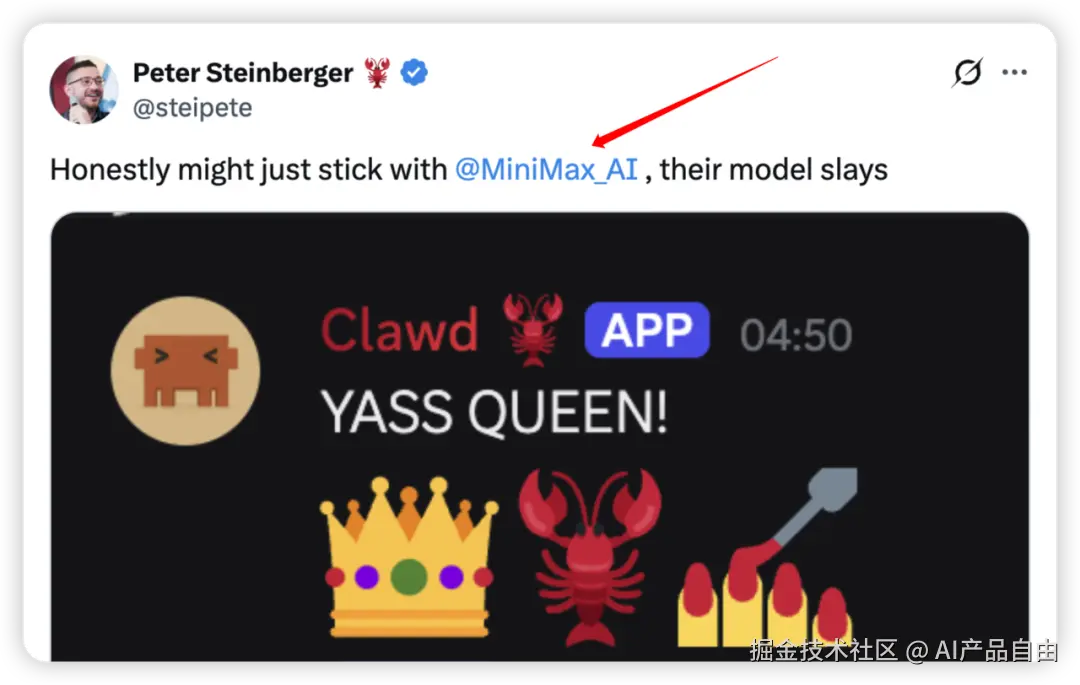Click the watermark text at image corner
Image resolution: width=1080 pixels, height=685 pixels.
click(x=904, y=651)
